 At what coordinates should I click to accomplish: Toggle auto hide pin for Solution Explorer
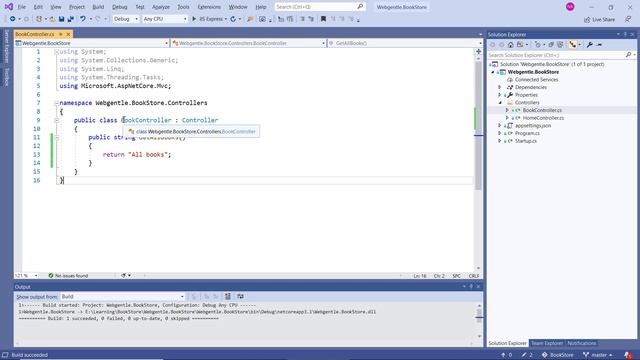point(625,34)
